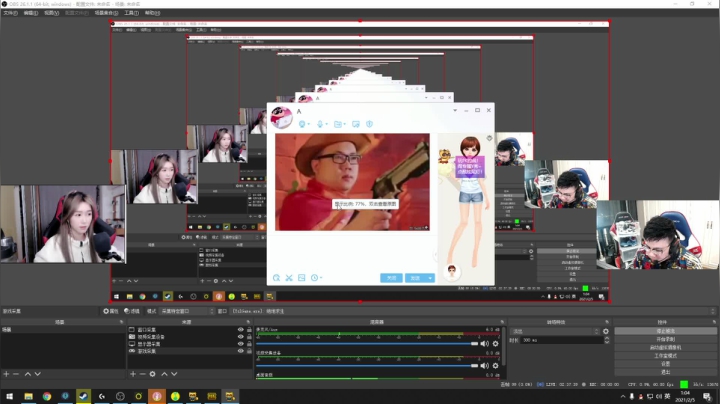Click 工作室模式 button
The width and height of the screenshot is (720, 404).
(x=665, y=356)
